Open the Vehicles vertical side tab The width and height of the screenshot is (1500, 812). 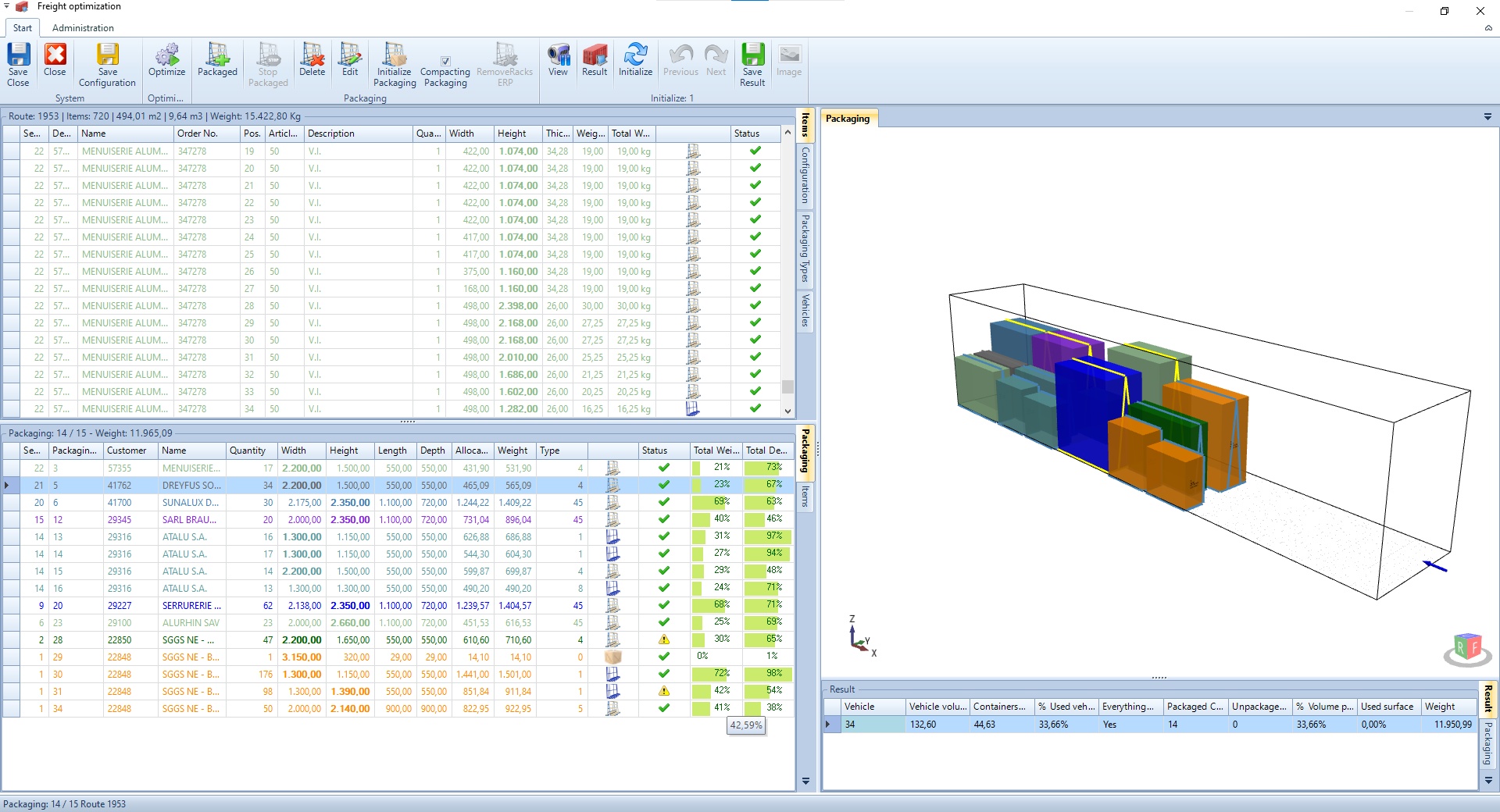(x=805, y=311)
